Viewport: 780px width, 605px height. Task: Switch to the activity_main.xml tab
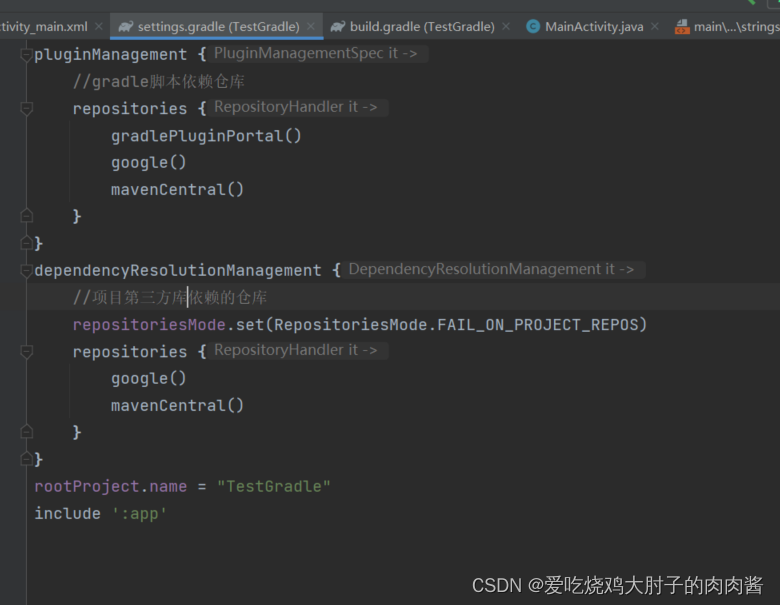pos(44,27)
